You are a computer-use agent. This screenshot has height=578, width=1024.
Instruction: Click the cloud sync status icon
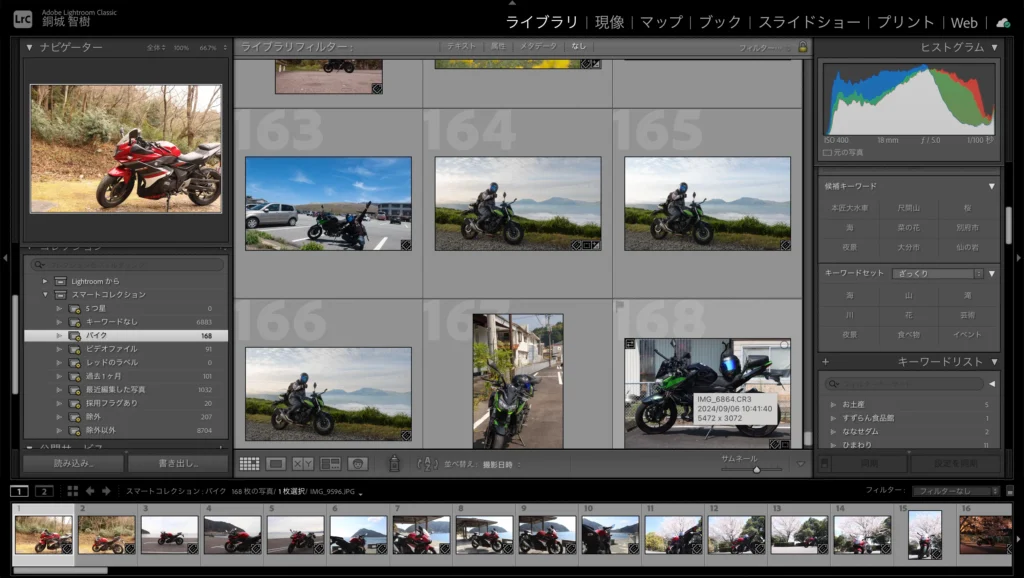coord(1003,22)
